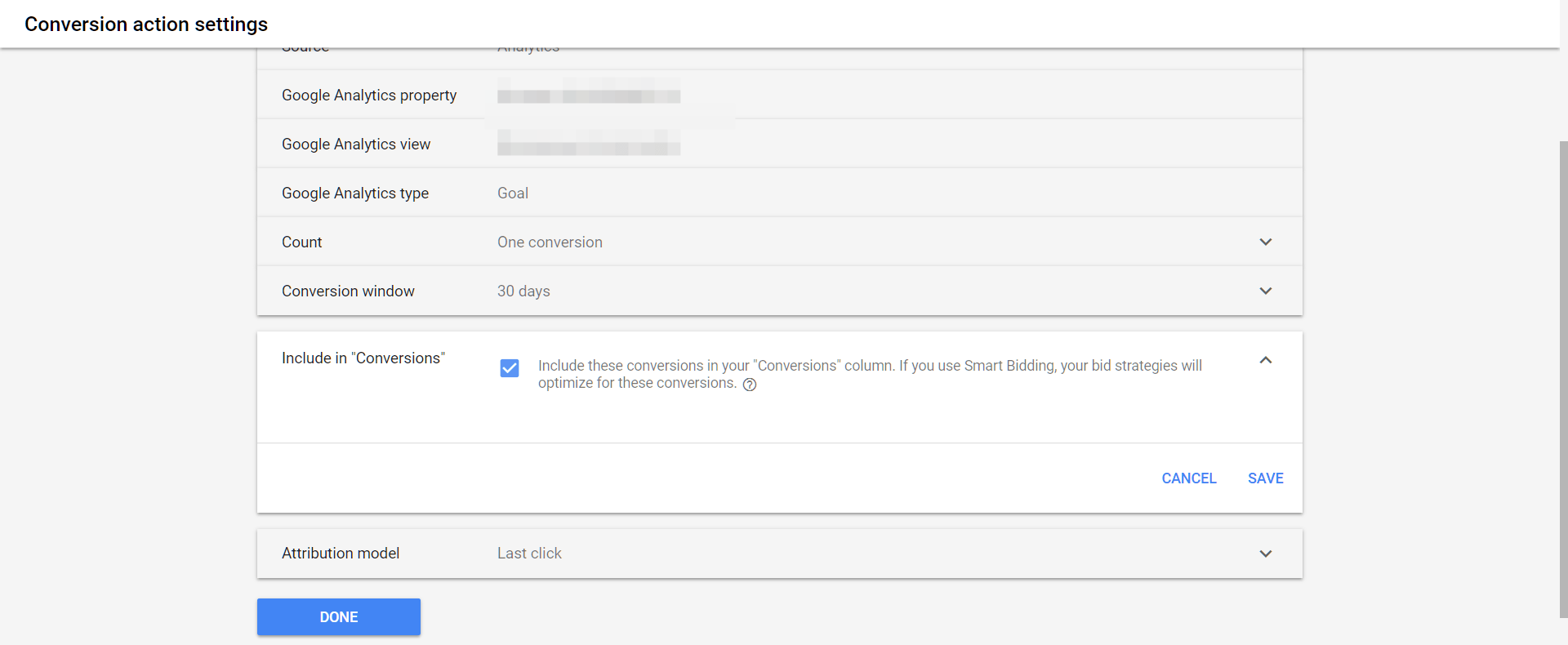Click the Attribution model label
This screenshot has height=645, width=1568.
[341, 554]
